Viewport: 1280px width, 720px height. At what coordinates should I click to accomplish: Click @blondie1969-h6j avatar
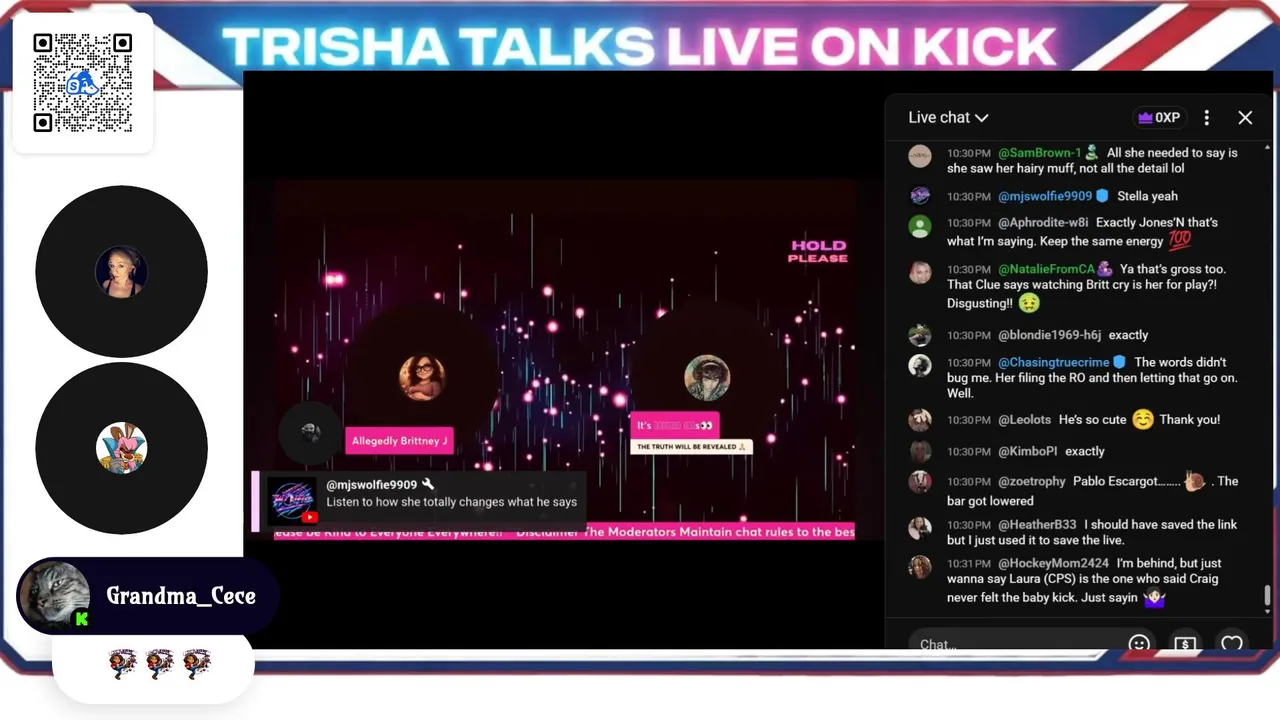tap(920, 335)
